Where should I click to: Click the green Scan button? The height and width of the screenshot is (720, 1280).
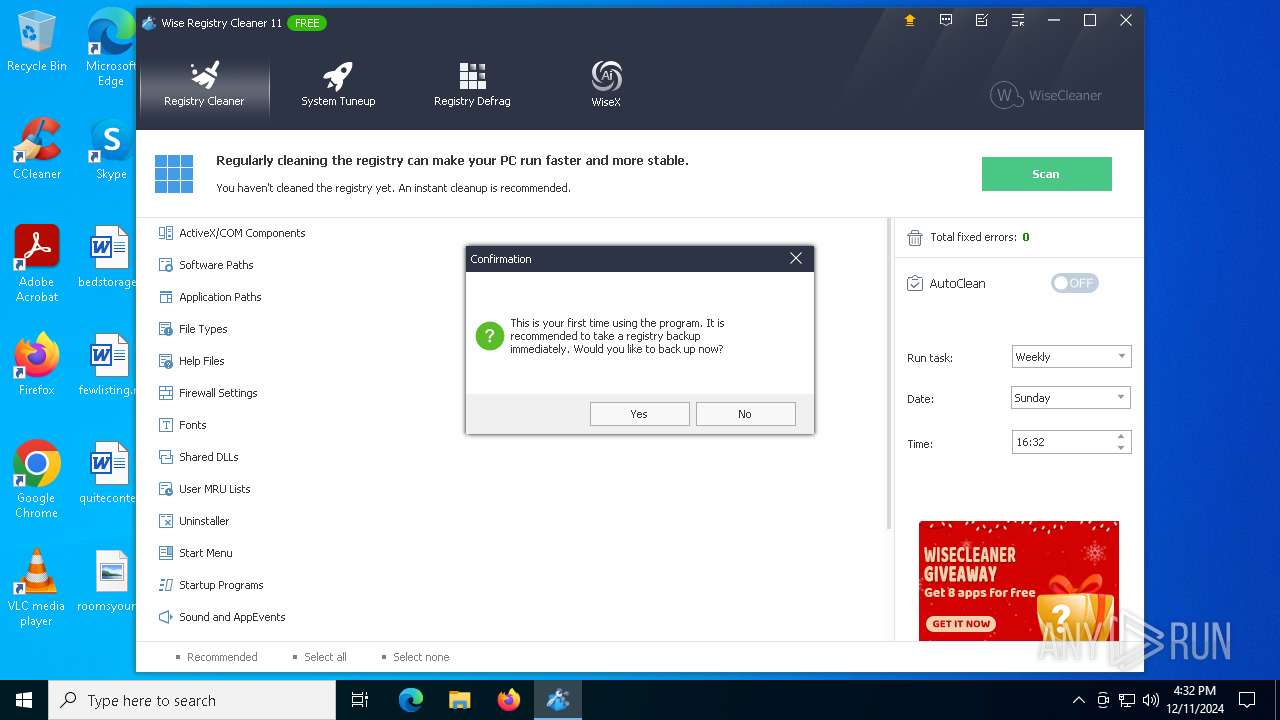[x=1046, y=174]
